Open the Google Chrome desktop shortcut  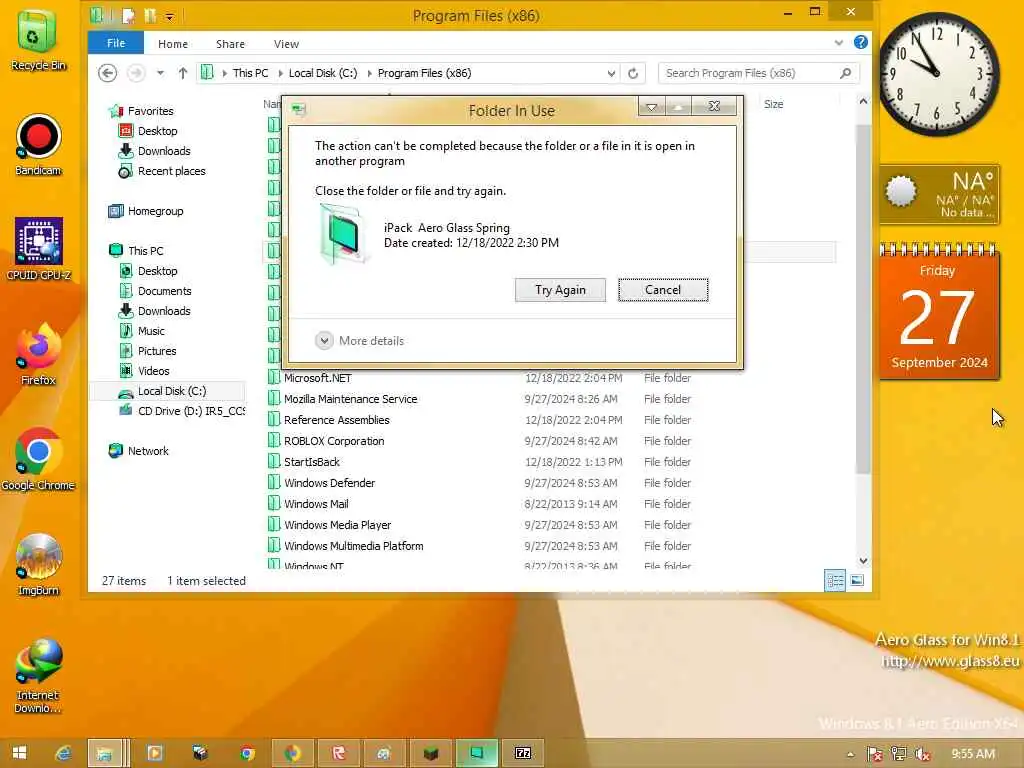(x=38, y=459)
